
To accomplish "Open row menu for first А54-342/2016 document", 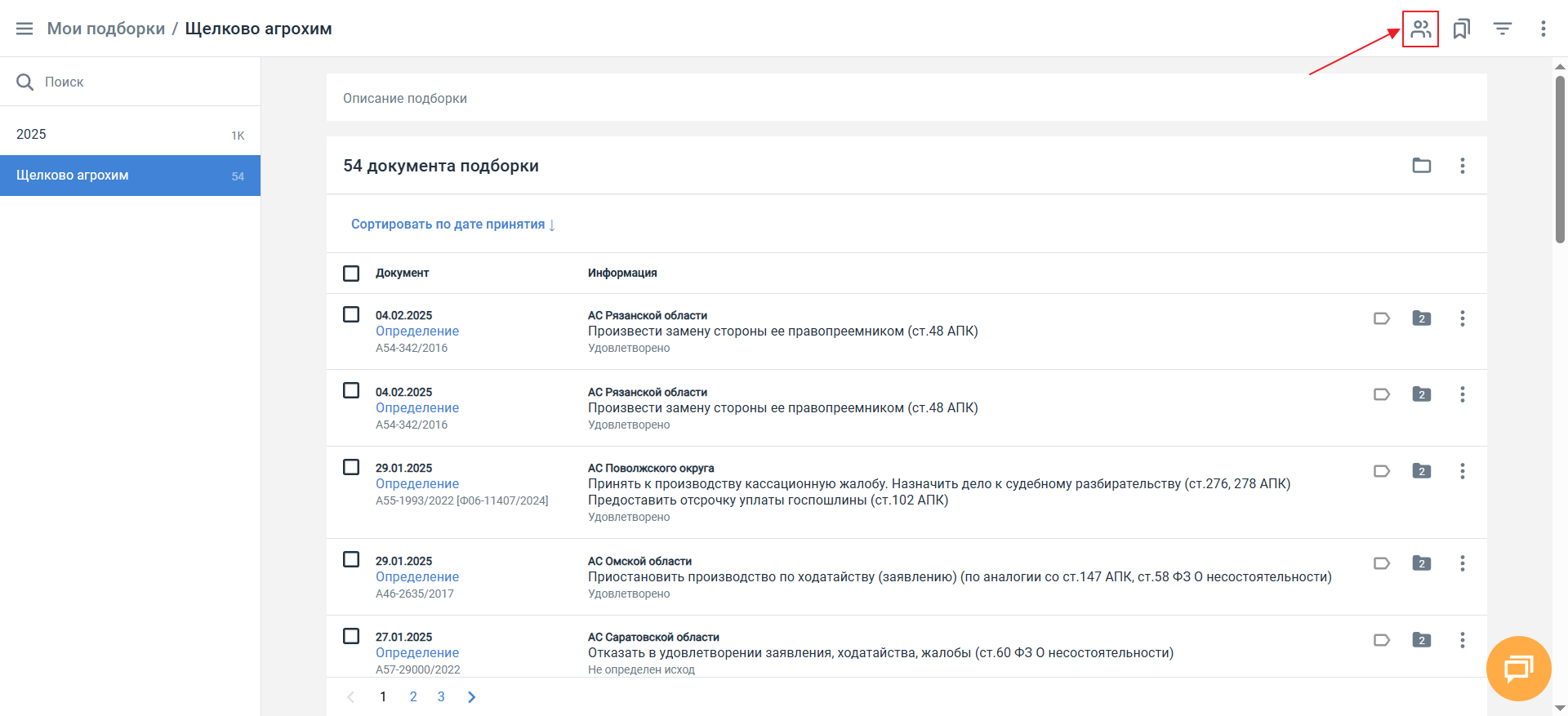I will point(1463,318).
